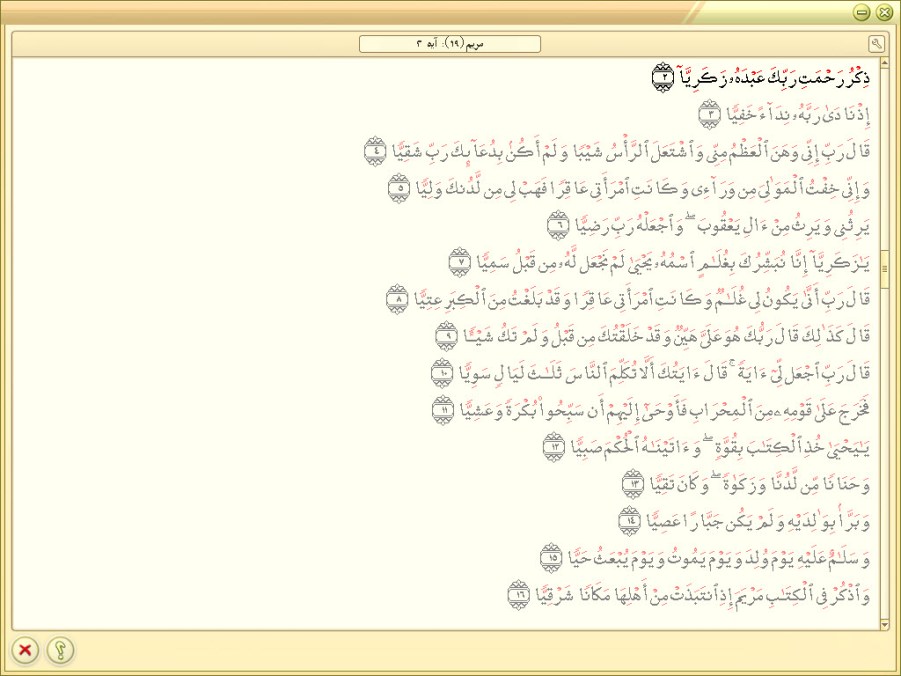This screenshot has width=901, height=676.
Task: Click the verse 12 text line
Action: coord(720,447)
